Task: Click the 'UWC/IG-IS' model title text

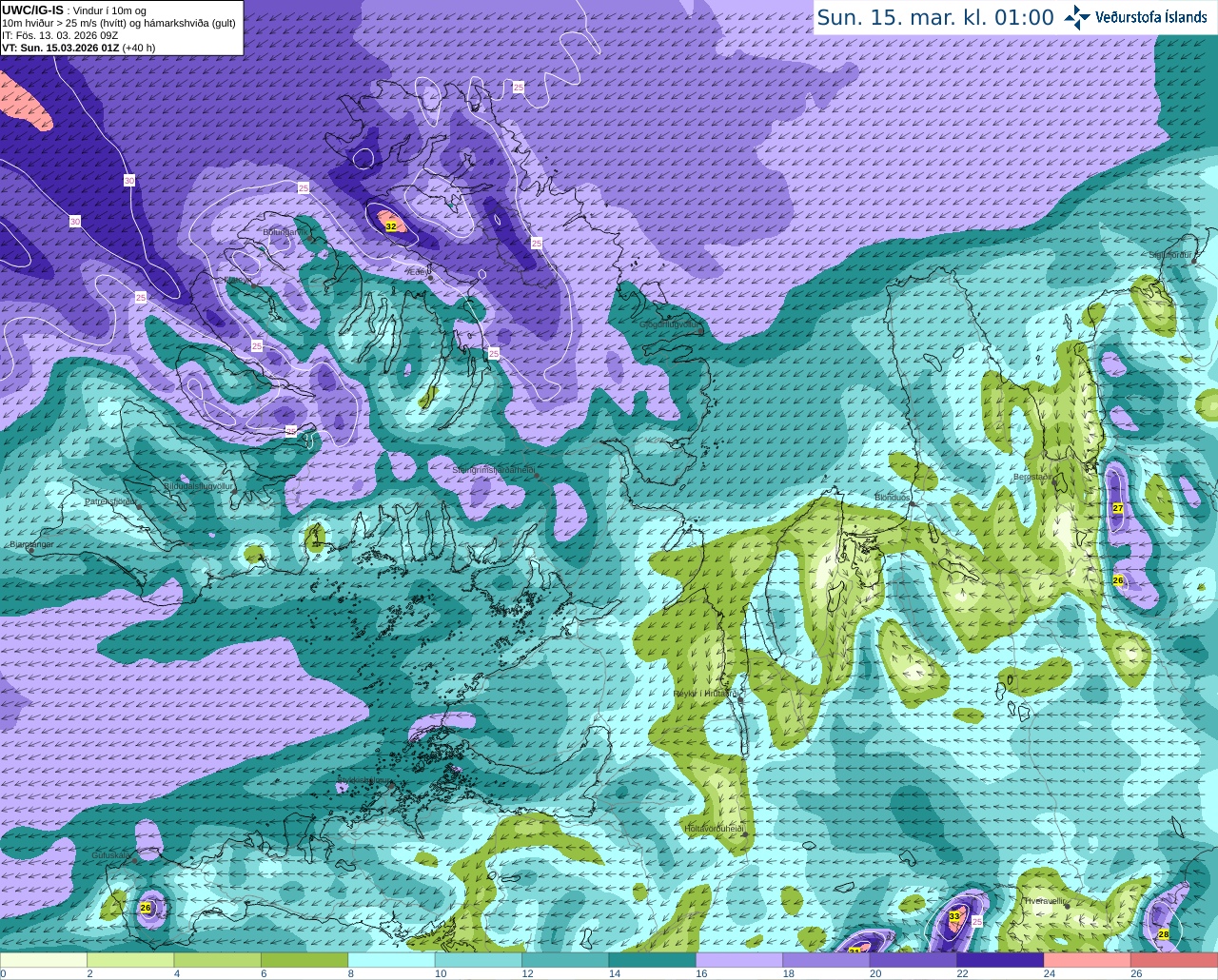Action: pyautogui.click(x=32, y=10)
